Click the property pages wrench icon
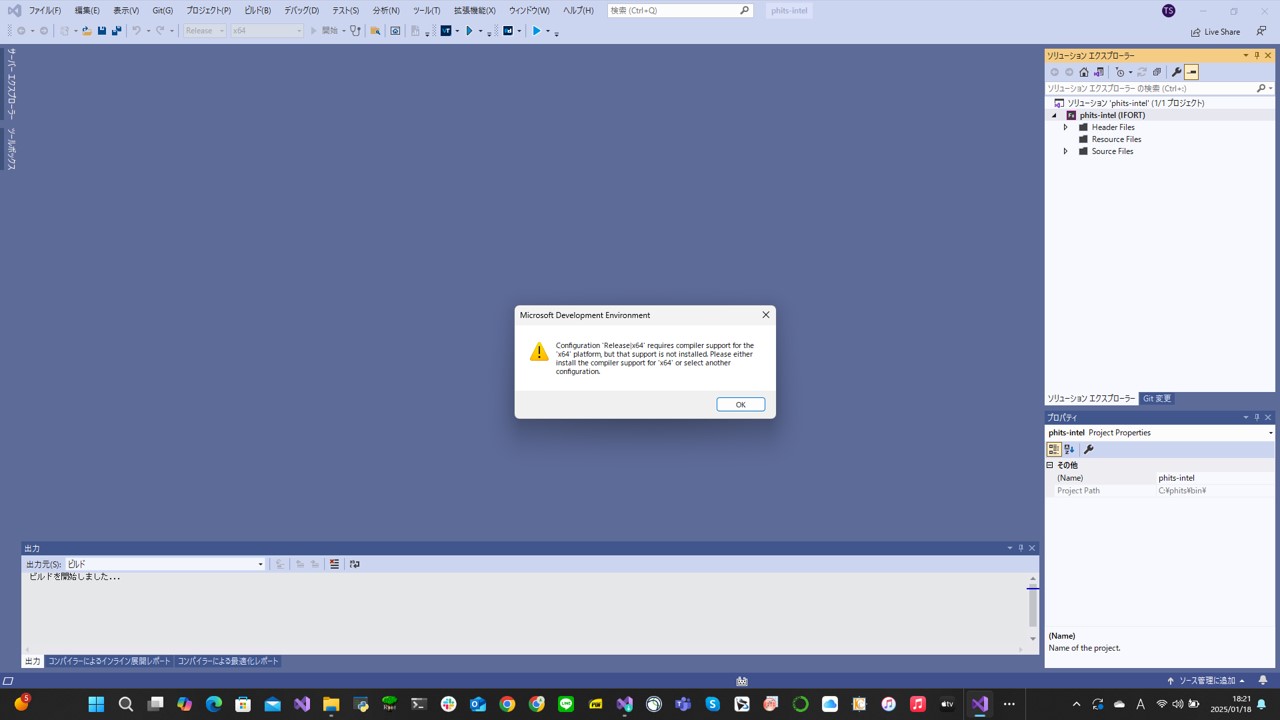This screenshot has height=720, width=1280. [x=1088, y=449]
